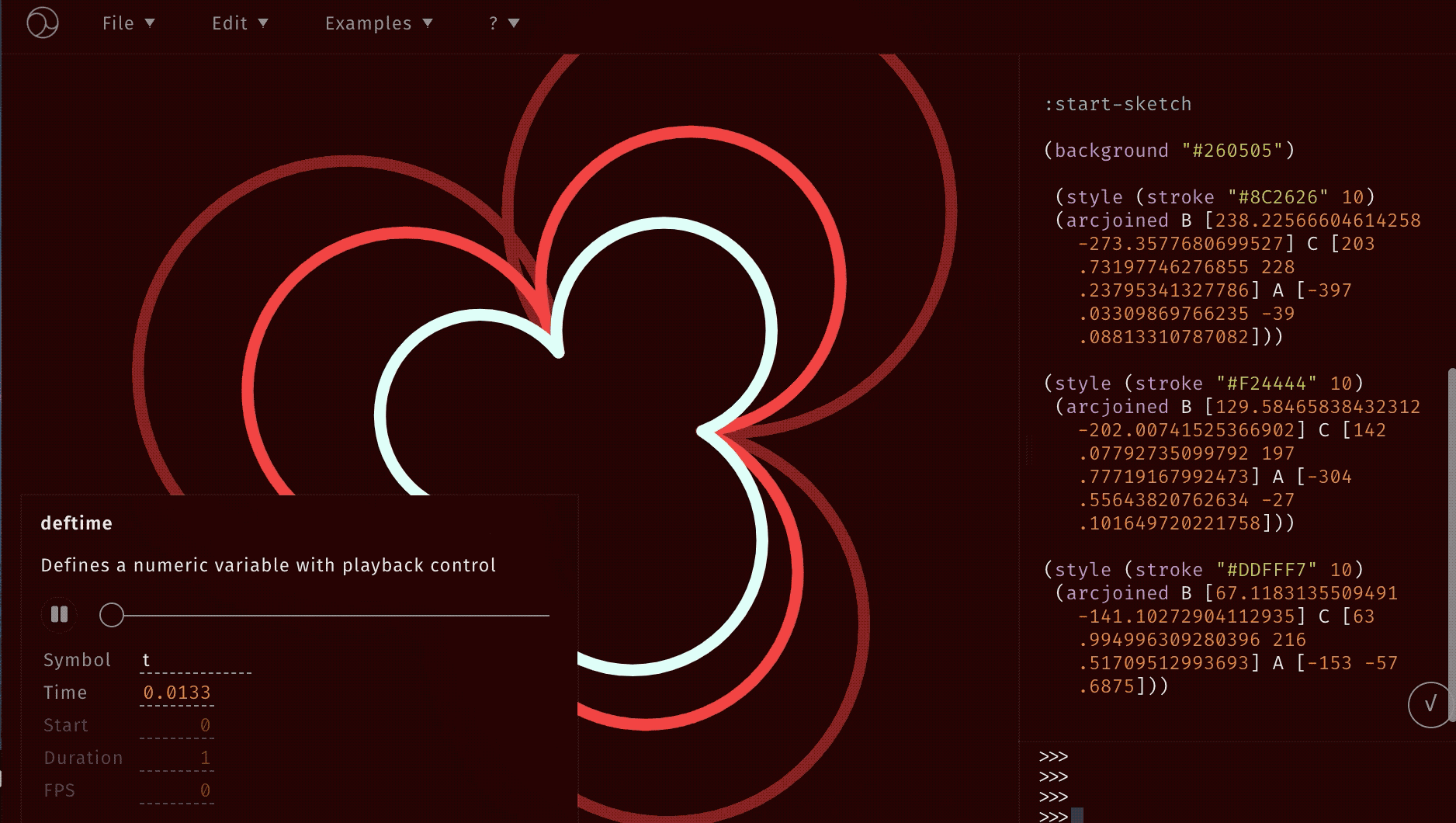1456x823 pixels.
Task: Click the "#F24444" stroke color value
Action: (1266, 384)
